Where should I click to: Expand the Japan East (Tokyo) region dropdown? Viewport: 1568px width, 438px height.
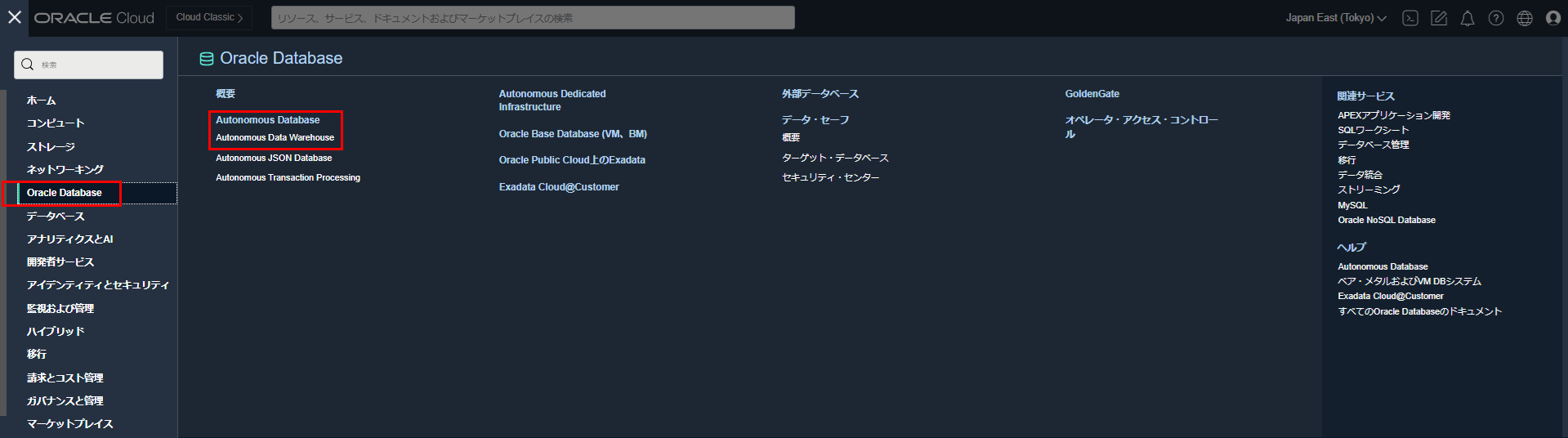click(x=1335, y=18)
